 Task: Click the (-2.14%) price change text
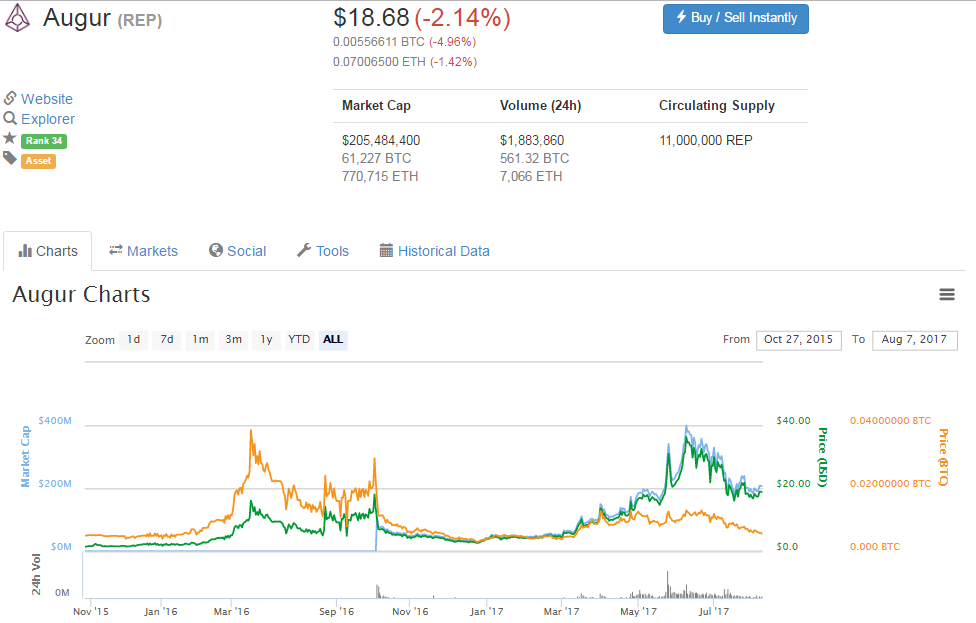coord(462,18)
